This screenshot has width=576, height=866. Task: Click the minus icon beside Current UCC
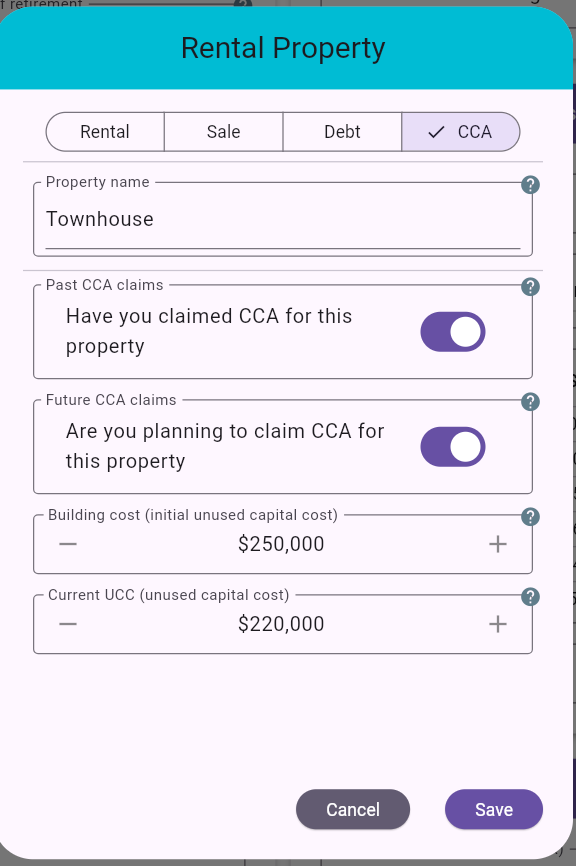coord(68,623)
